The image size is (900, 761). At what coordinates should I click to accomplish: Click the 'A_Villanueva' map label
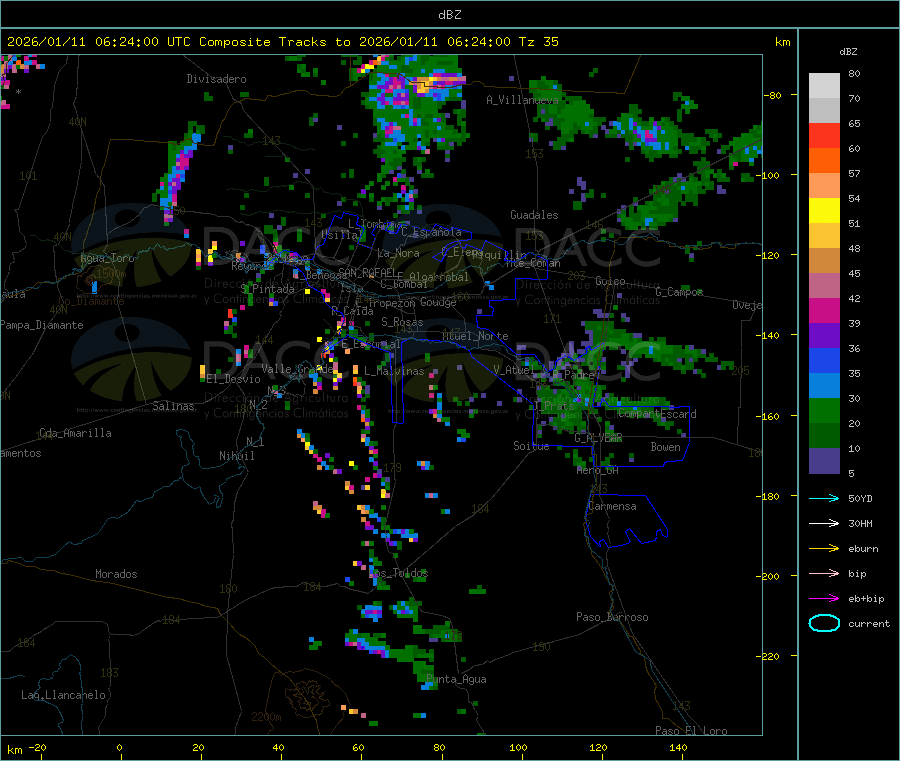click(522, 100)
